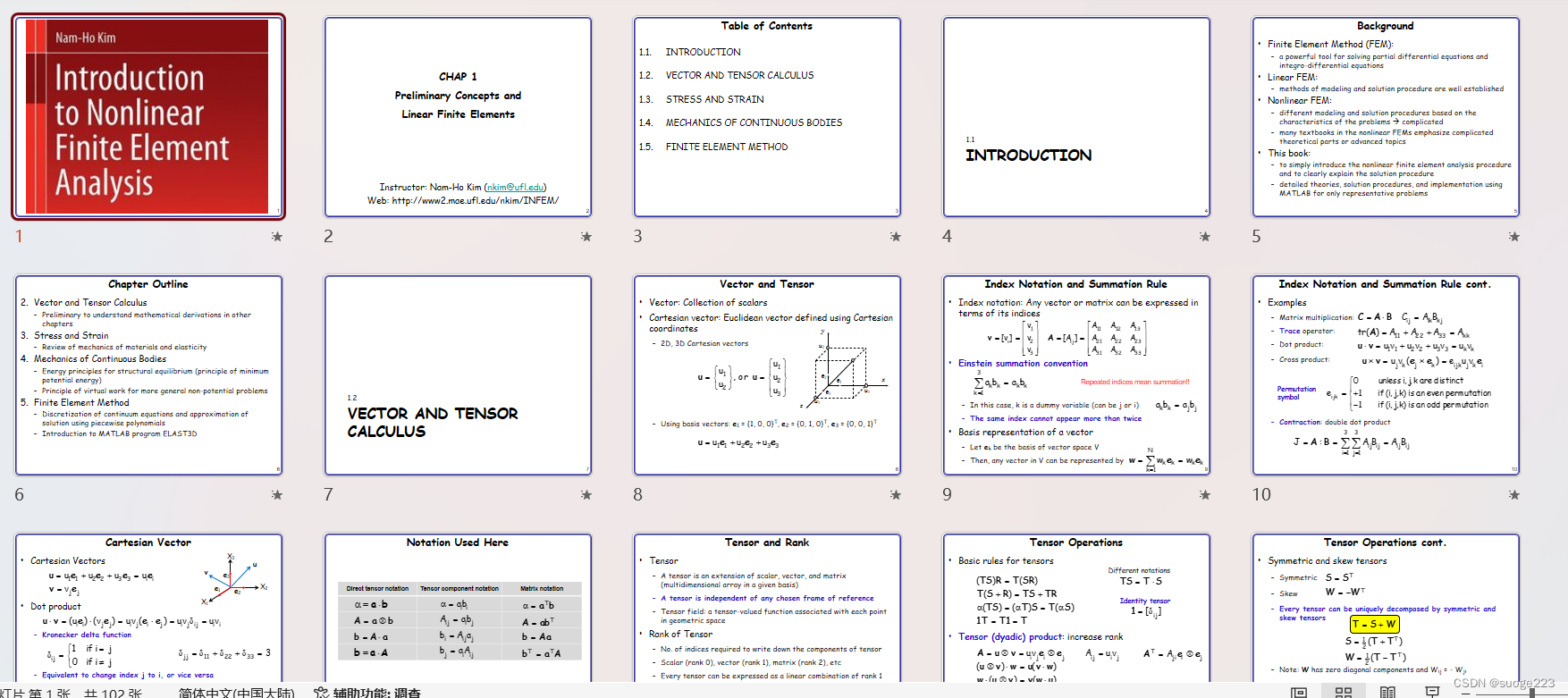
Task: Select the Table of Contents slide
Action: pyautogui.click(x=767, y=117)
